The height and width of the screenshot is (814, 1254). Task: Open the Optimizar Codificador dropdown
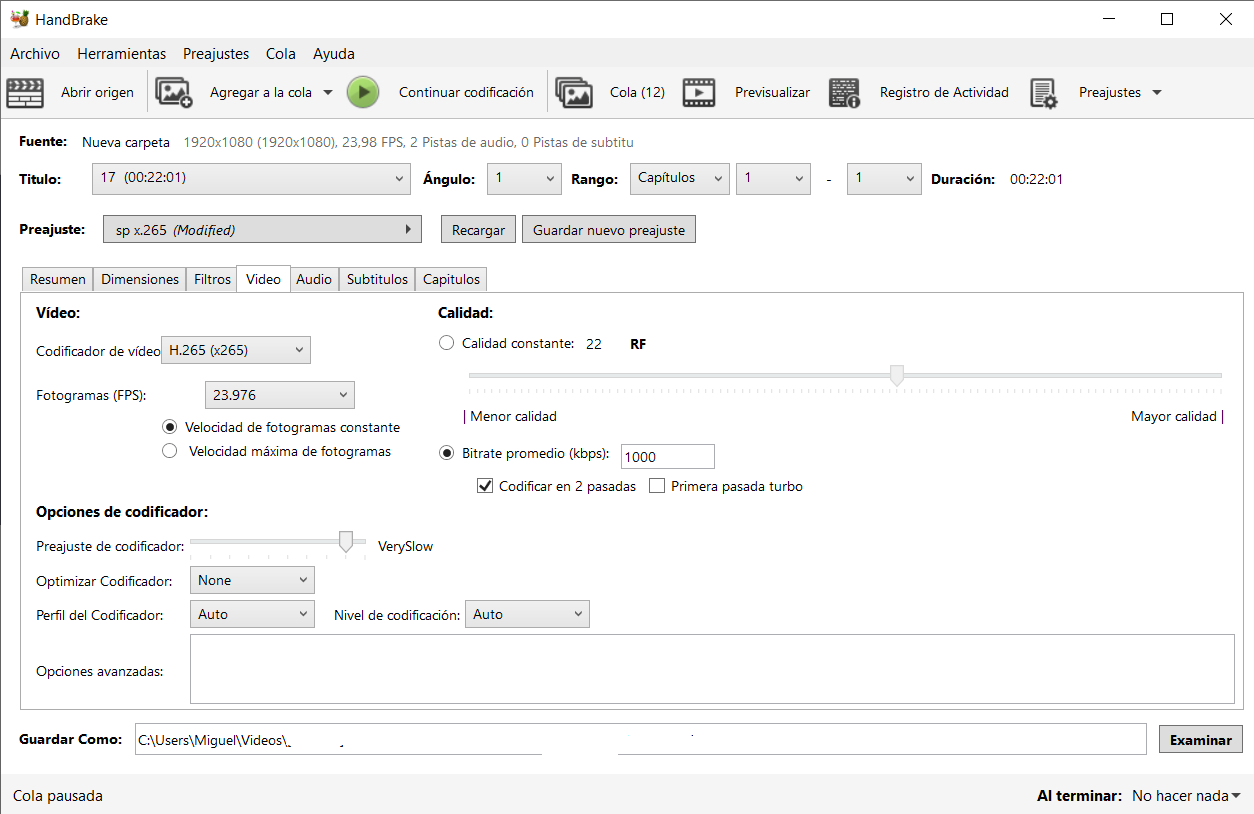pyautogui.click(x=252, y=580)
